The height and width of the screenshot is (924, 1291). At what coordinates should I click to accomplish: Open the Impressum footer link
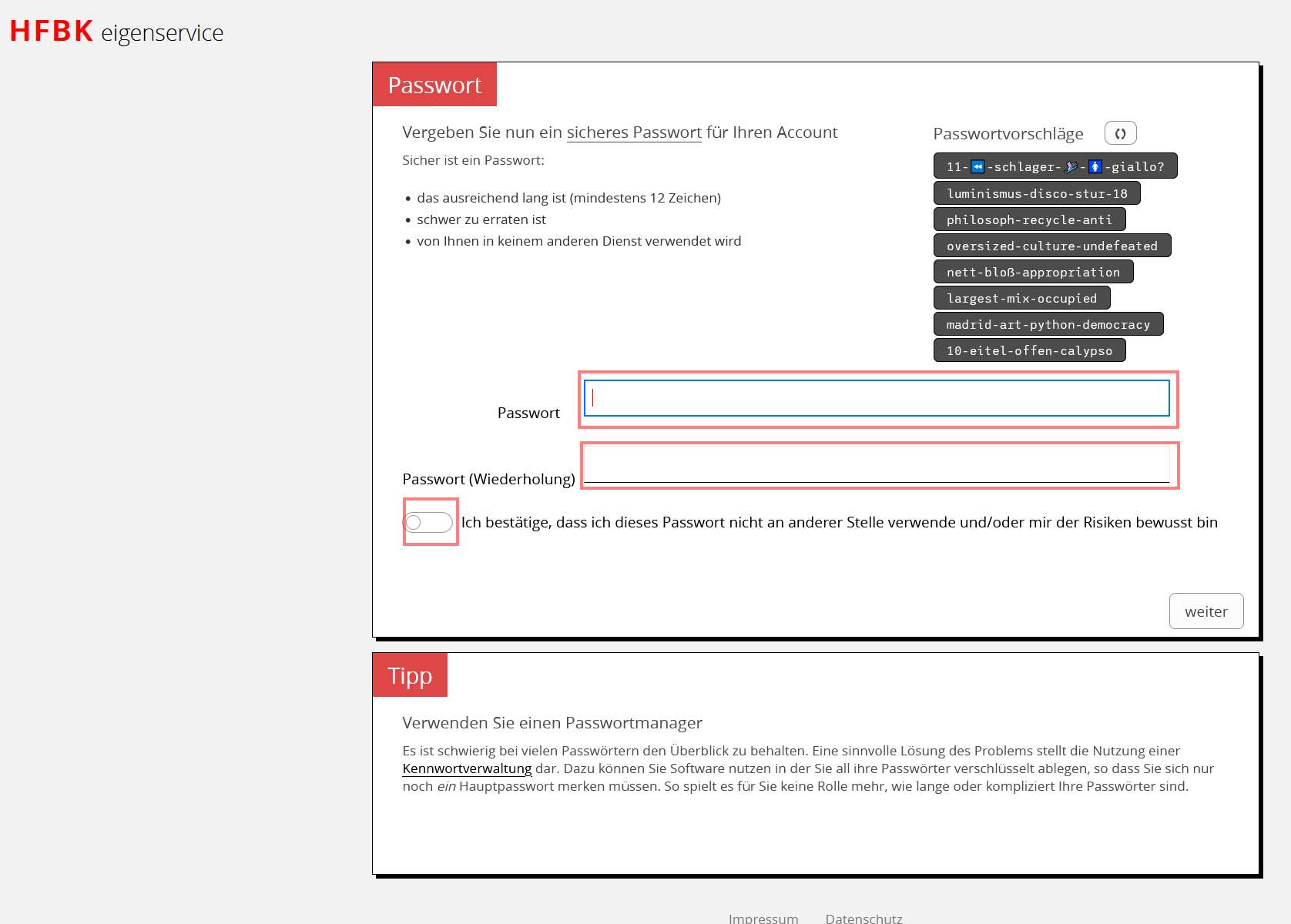click(x=763, y=918)
